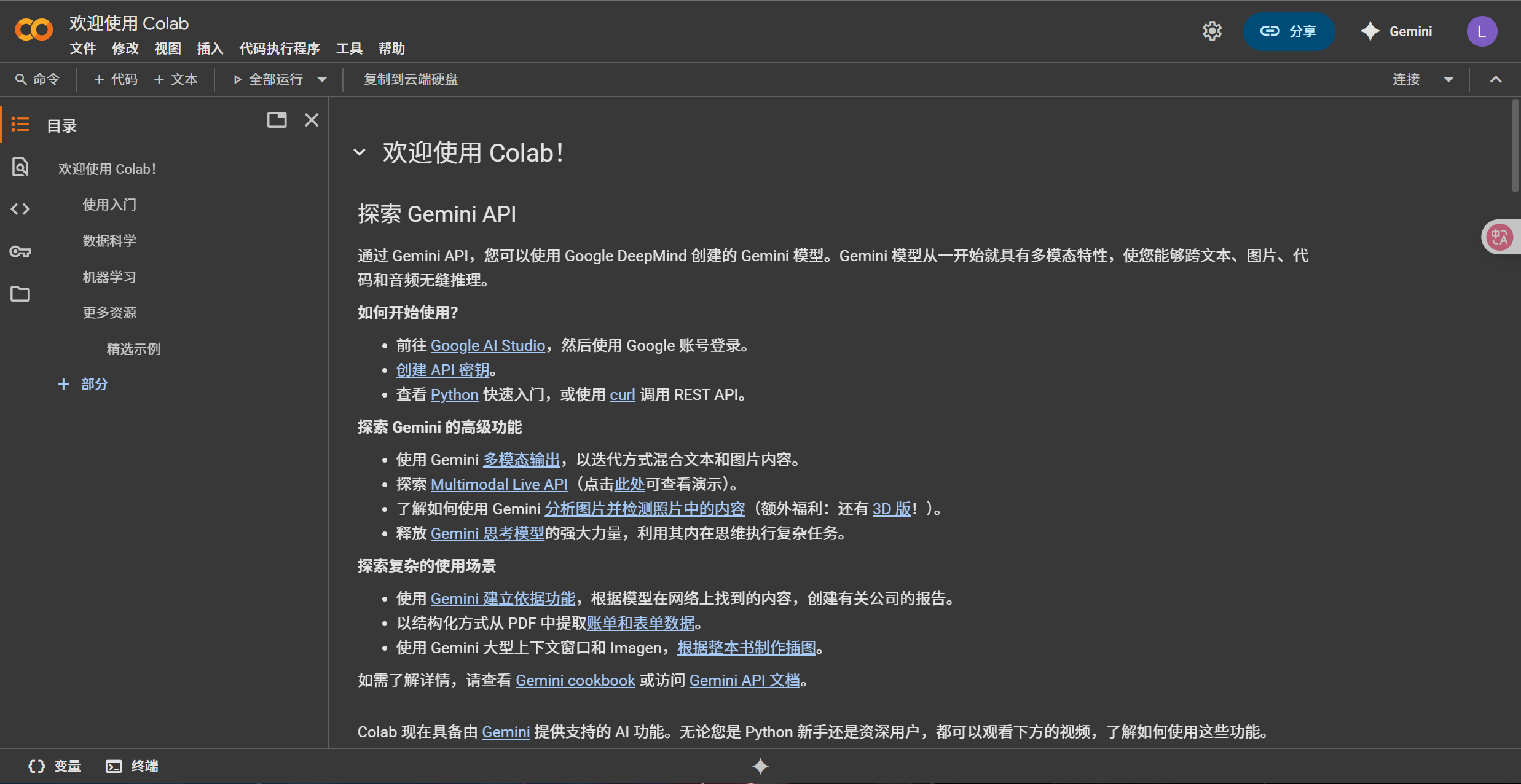Image resolution: width=1521 pixels, height=784 pixels.
Task: Click the notebook vertical scrollbar
Action: [x=1515, y=146]
